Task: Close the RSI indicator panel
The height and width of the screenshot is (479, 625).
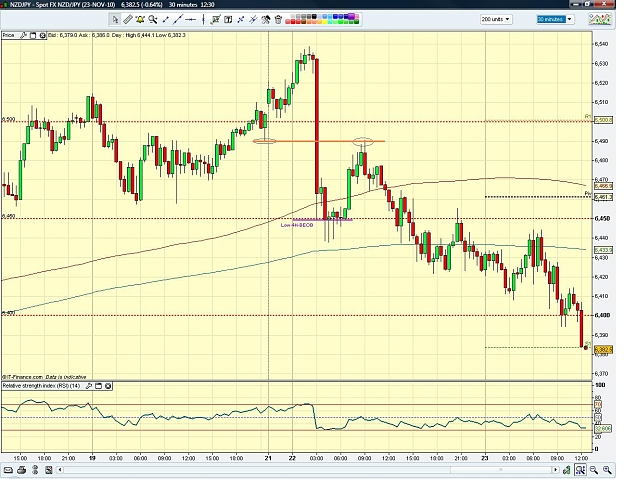Action: [x=108, y=386]
